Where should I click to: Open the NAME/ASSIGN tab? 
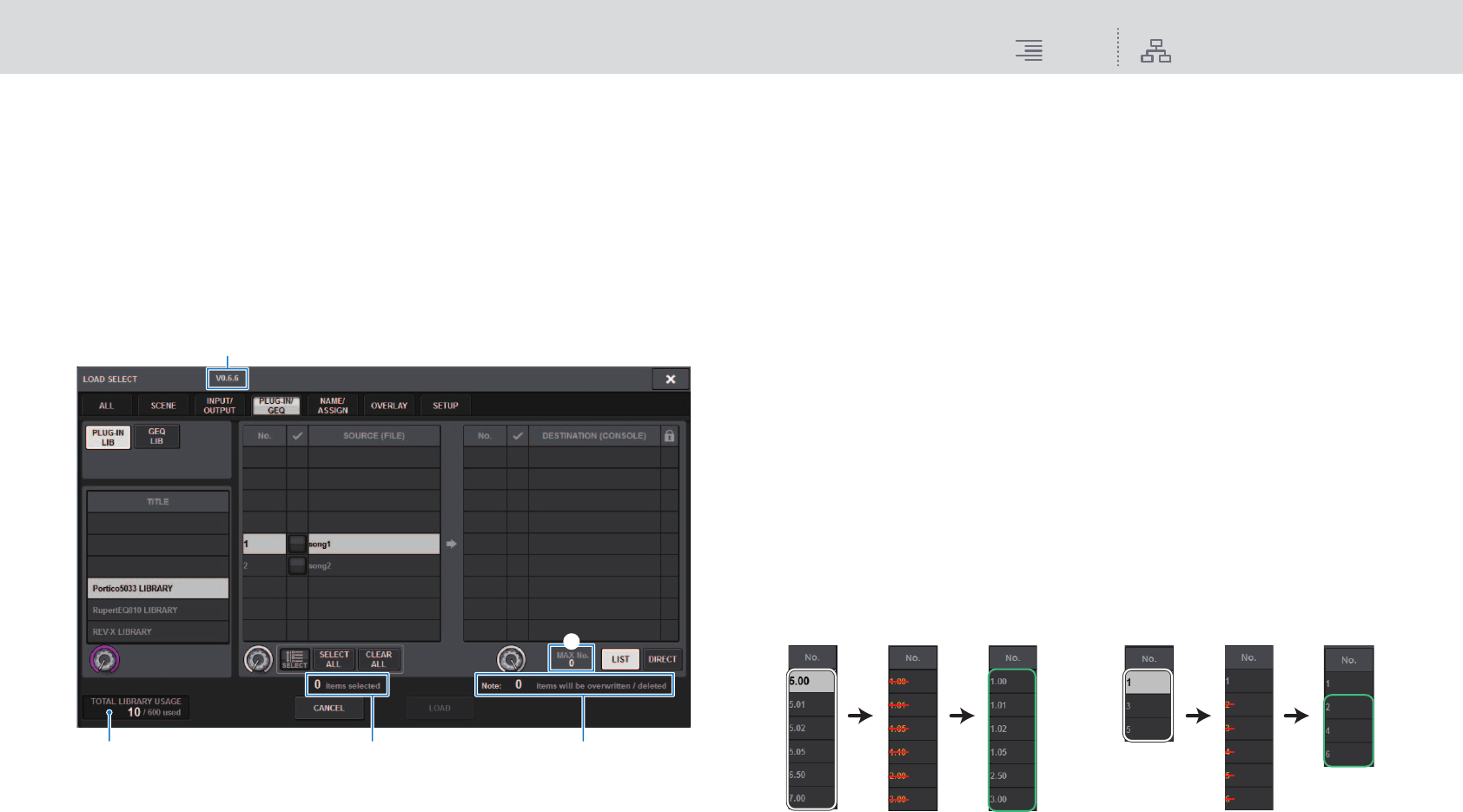point(333,406)
